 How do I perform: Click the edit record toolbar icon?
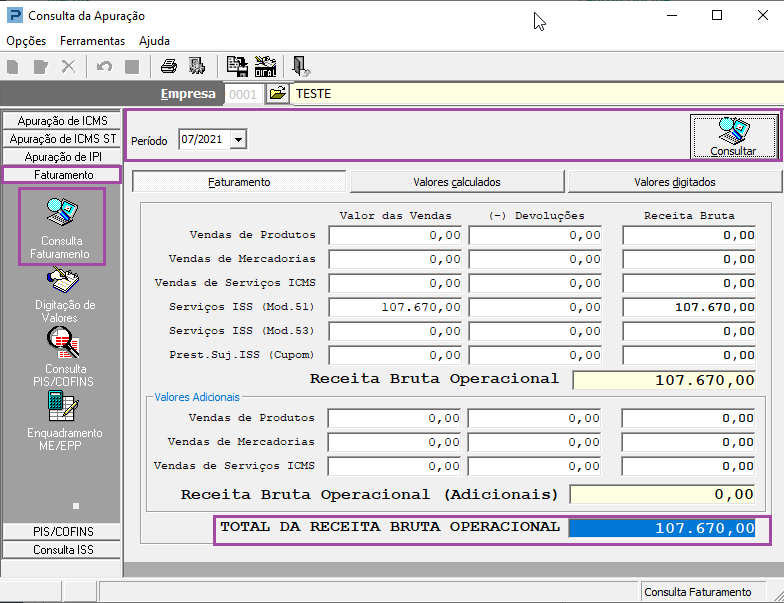(x=40, y=66)
